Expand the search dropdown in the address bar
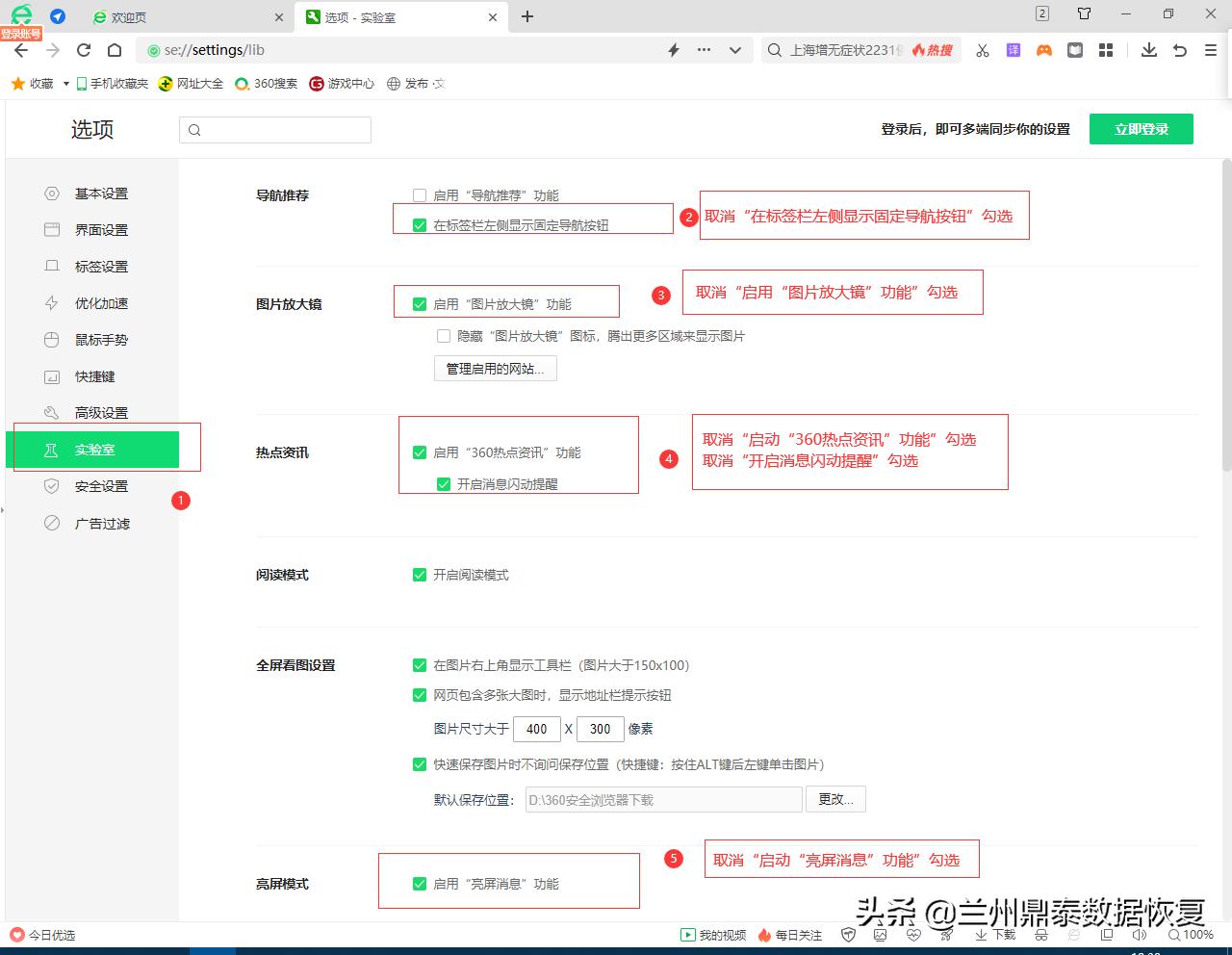 [734, 50]
